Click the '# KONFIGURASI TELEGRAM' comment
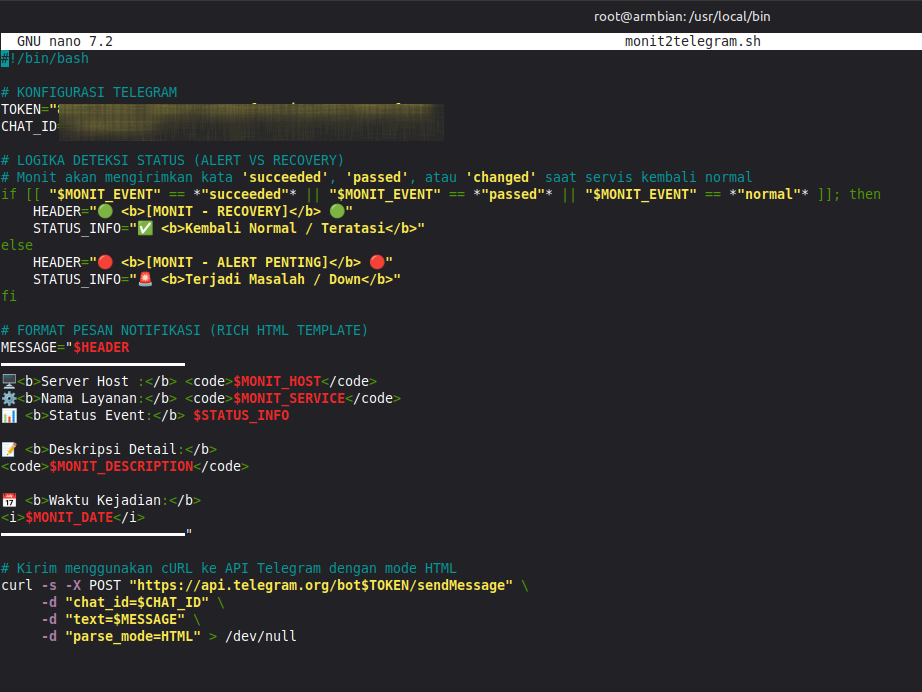922x692 pixels. tap(89, 92)
